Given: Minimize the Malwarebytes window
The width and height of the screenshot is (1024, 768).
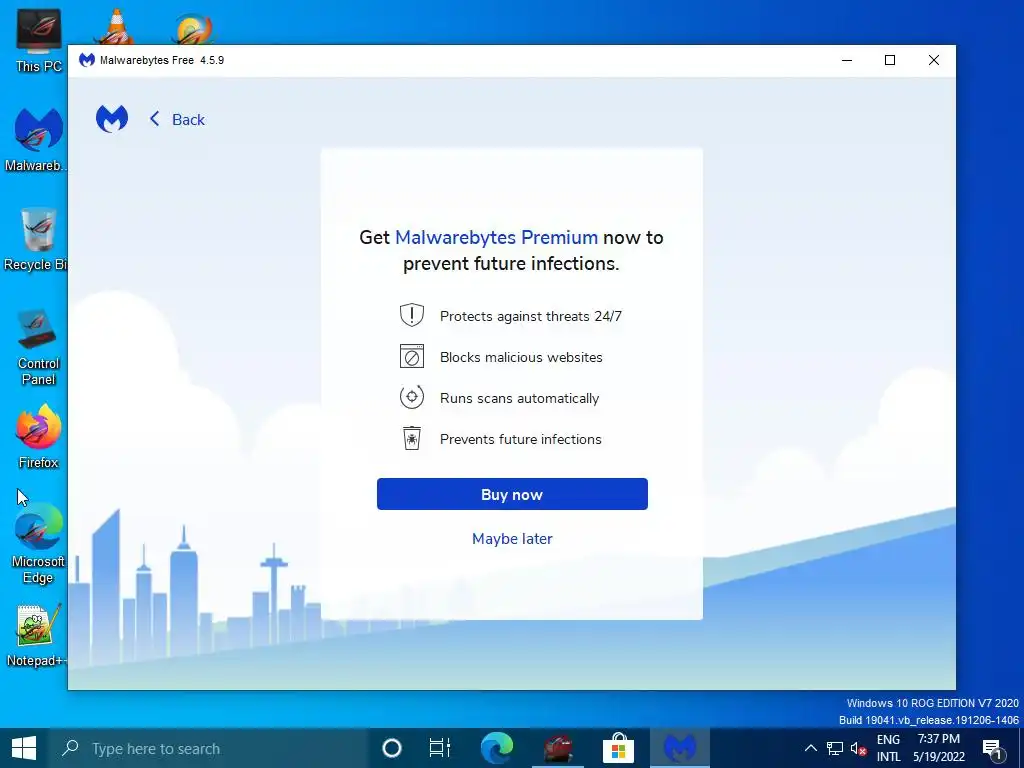Looking at the screenshot, I should 847,60.
